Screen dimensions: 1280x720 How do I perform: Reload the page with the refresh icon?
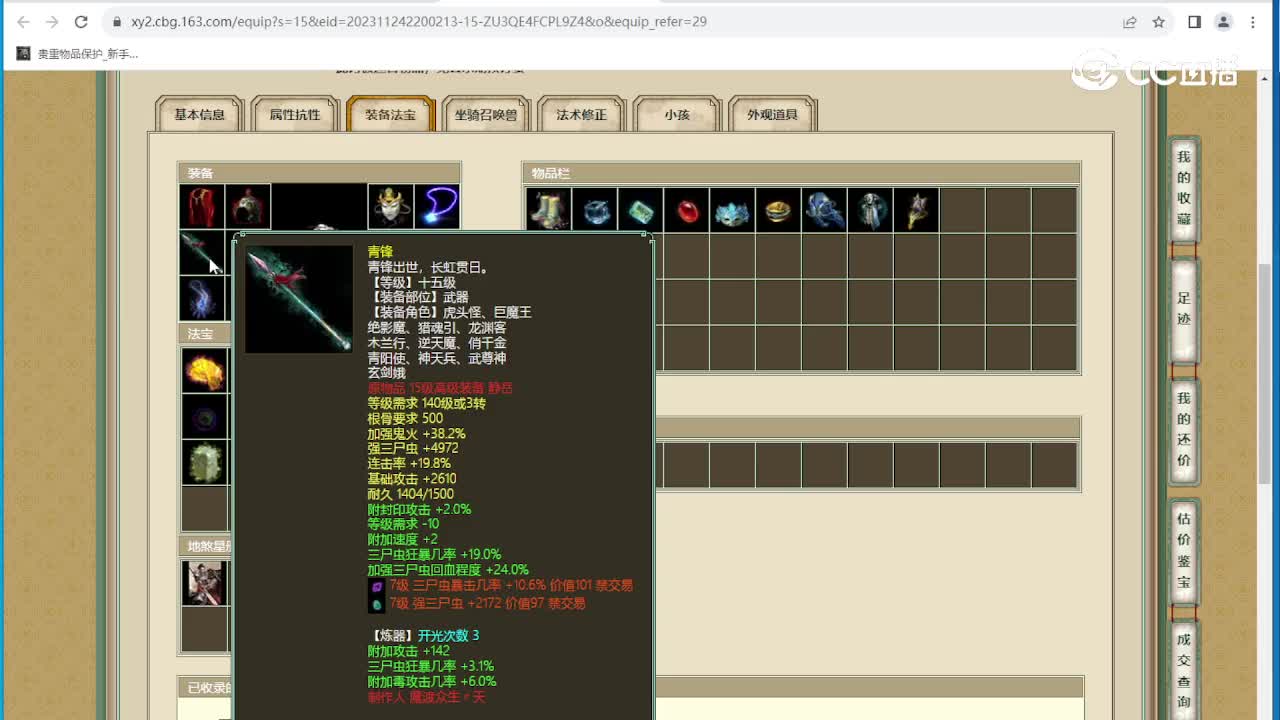(x=81, y=21)
